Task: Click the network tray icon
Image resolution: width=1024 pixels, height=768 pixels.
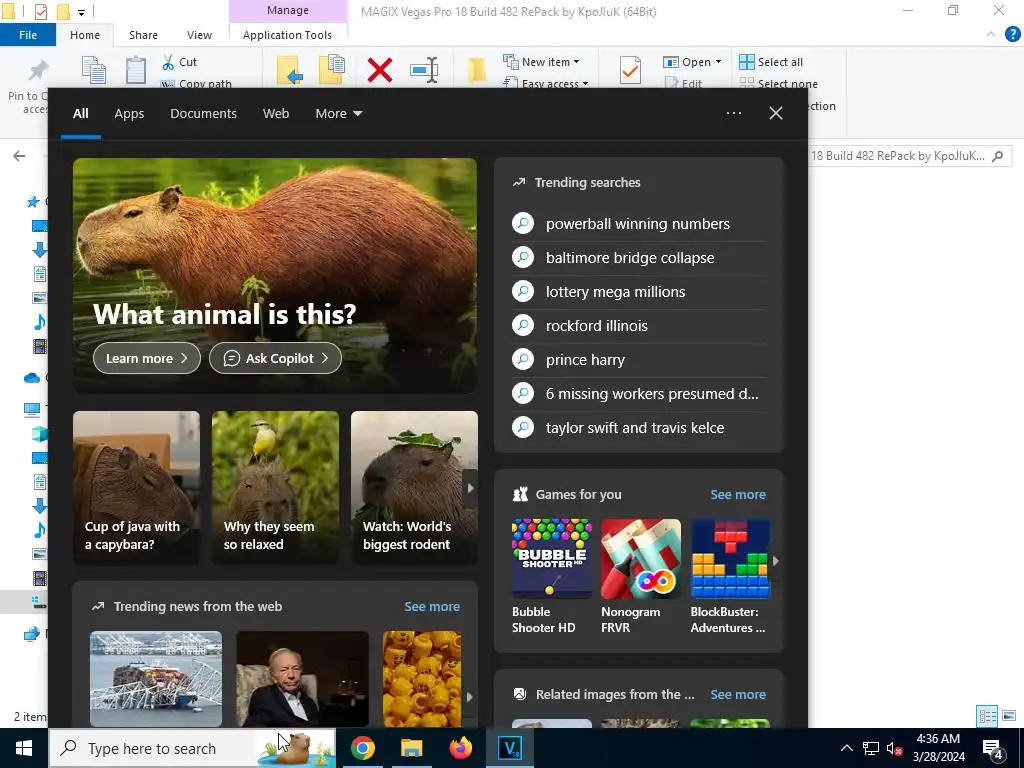Action: (870, 748)
